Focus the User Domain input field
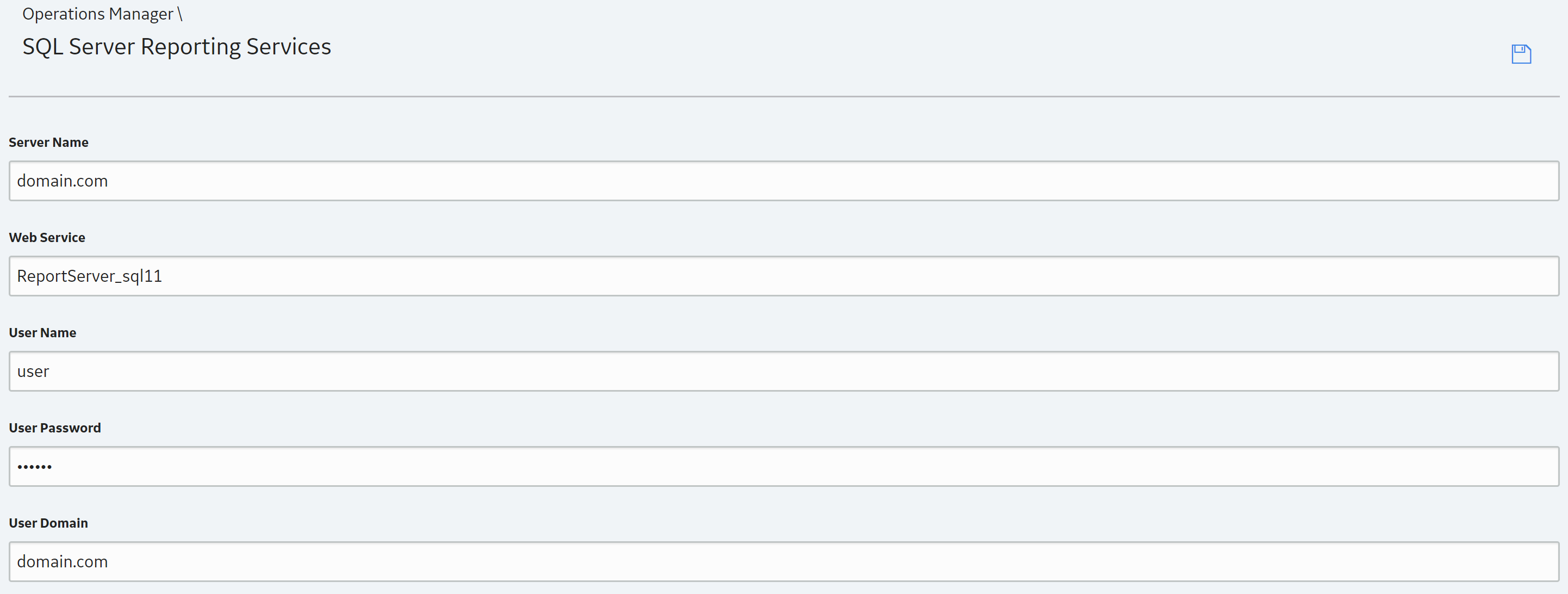1568x594 pixels. pyautogui.click(x=783, y=562)
